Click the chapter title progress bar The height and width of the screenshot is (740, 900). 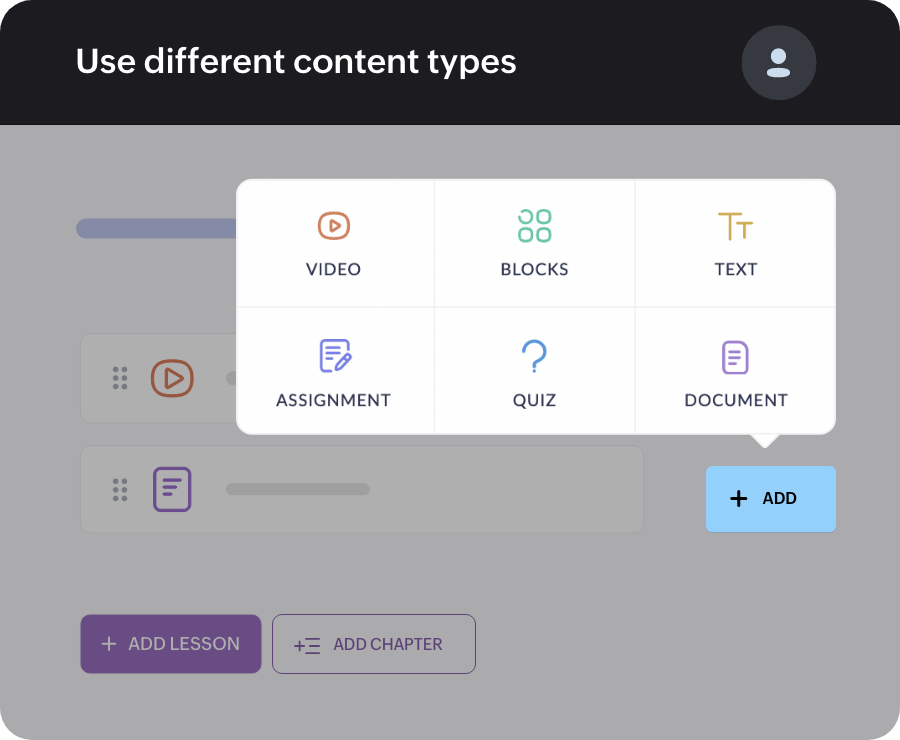[x=156, y=228]
